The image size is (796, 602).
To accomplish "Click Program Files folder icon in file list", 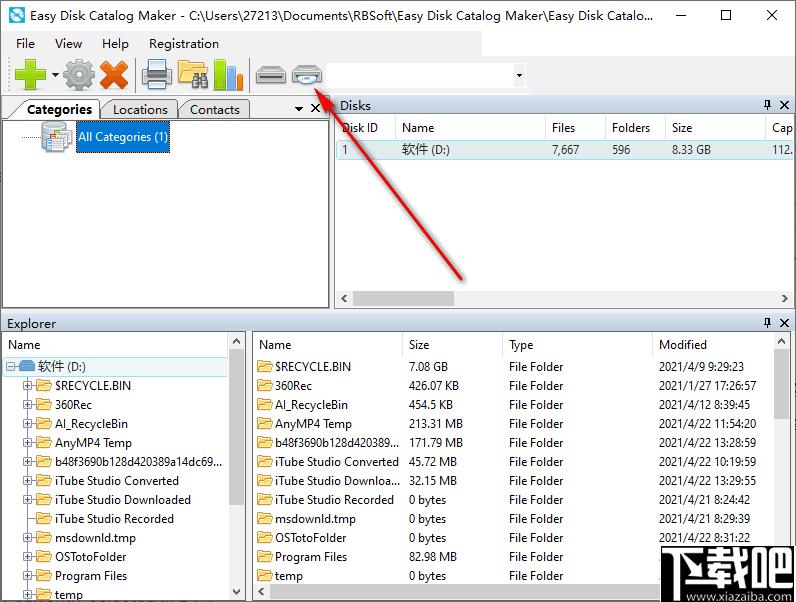I will coord(264,557).
